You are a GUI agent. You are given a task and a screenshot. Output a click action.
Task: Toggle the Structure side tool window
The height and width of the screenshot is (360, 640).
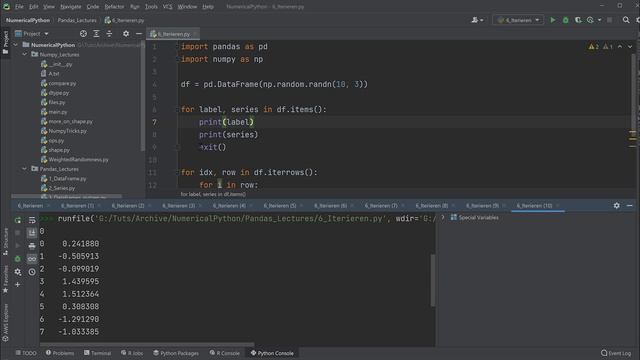click(5, 242)
